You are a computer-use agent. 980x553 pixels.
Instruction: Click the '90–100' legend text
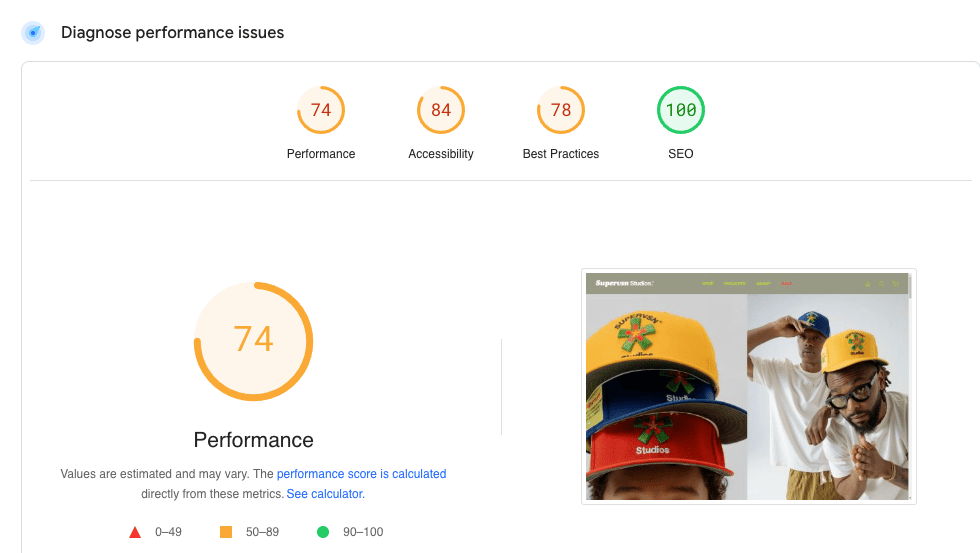362,532
